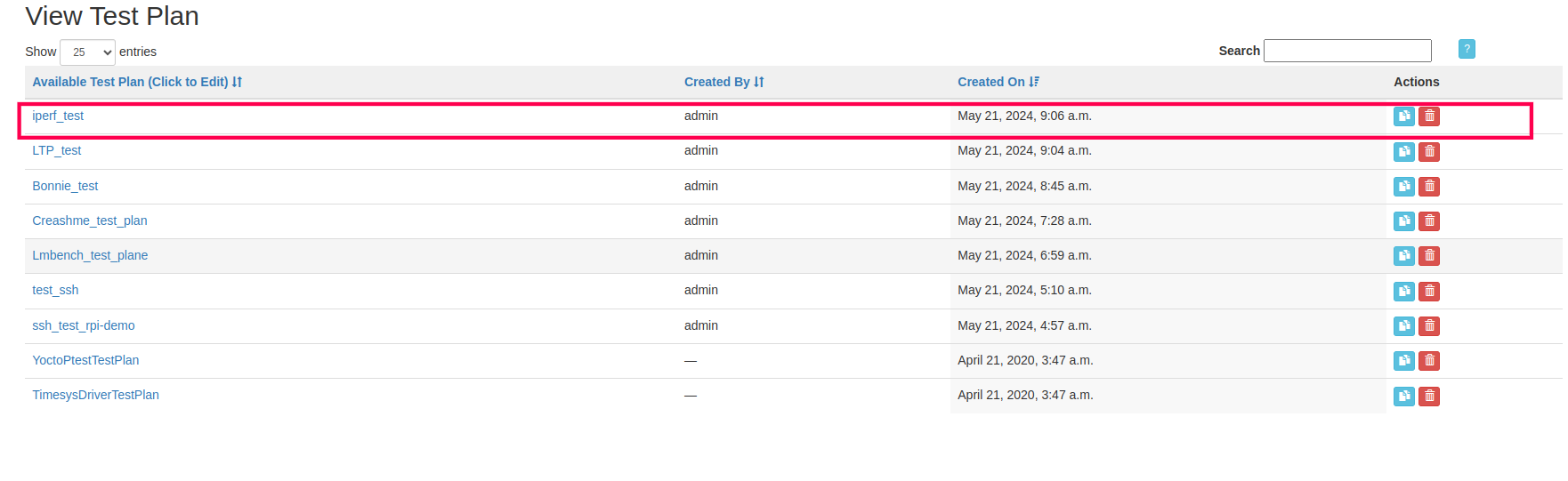Clone the LTP_test test plan
Image resolution: width=1568 pixels, height=481 pixels.
pos(1403,151)
